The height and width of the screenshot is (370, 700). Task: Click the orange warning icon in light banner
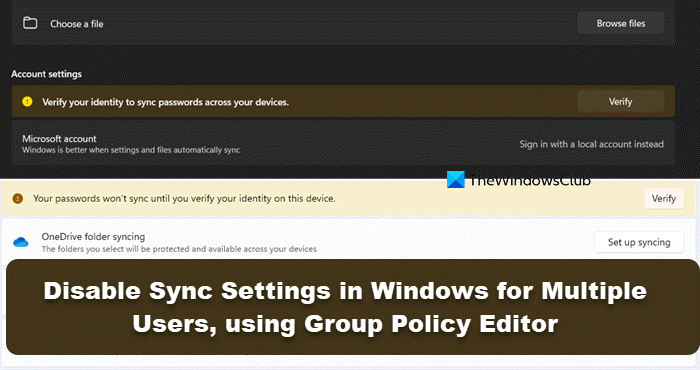point(17,198)
